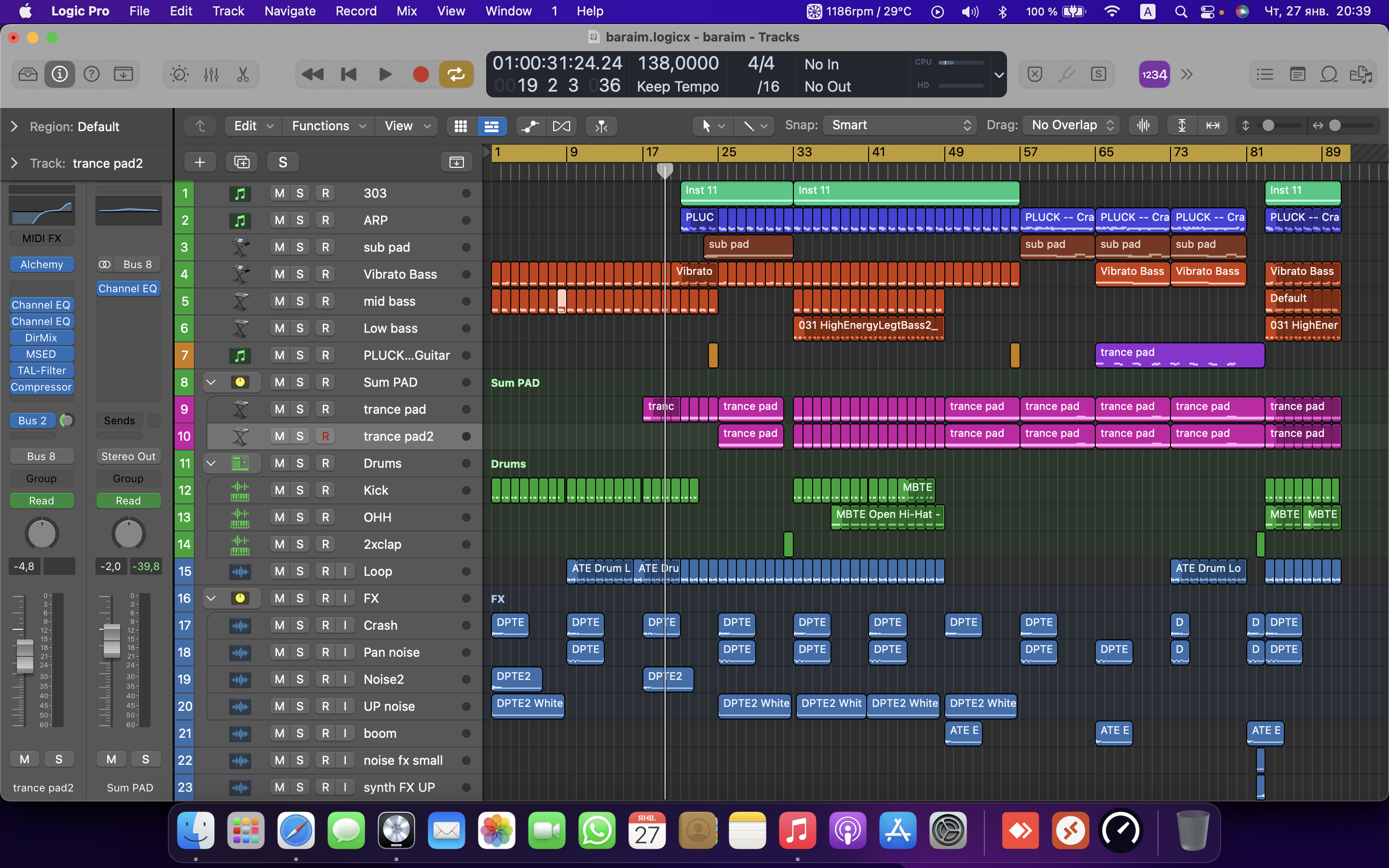Screen dimensions: 1389x868
Task: Collapse the Sum PAD track stack
Action: [x=211, y=382]
